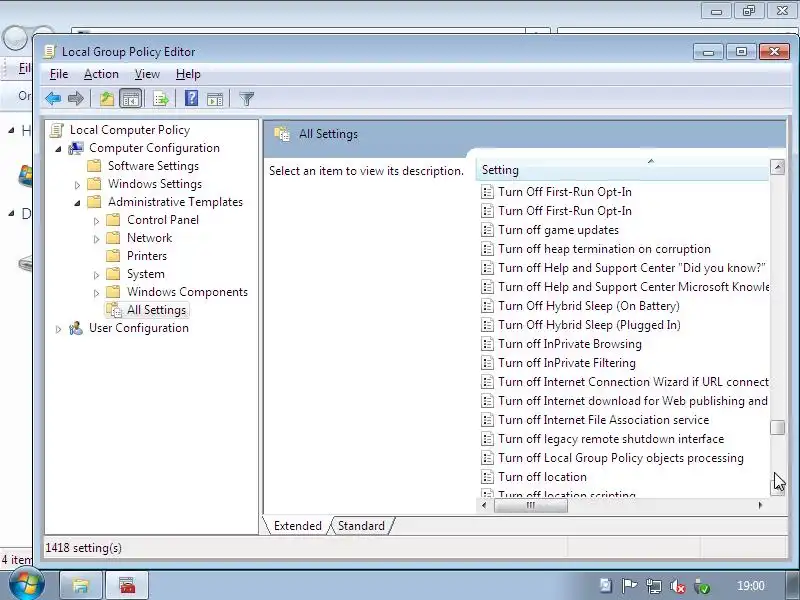Click the Computer Configuration computer icon
The width and height of the screenshot is (800, 600).
click(x=76, y=148)
